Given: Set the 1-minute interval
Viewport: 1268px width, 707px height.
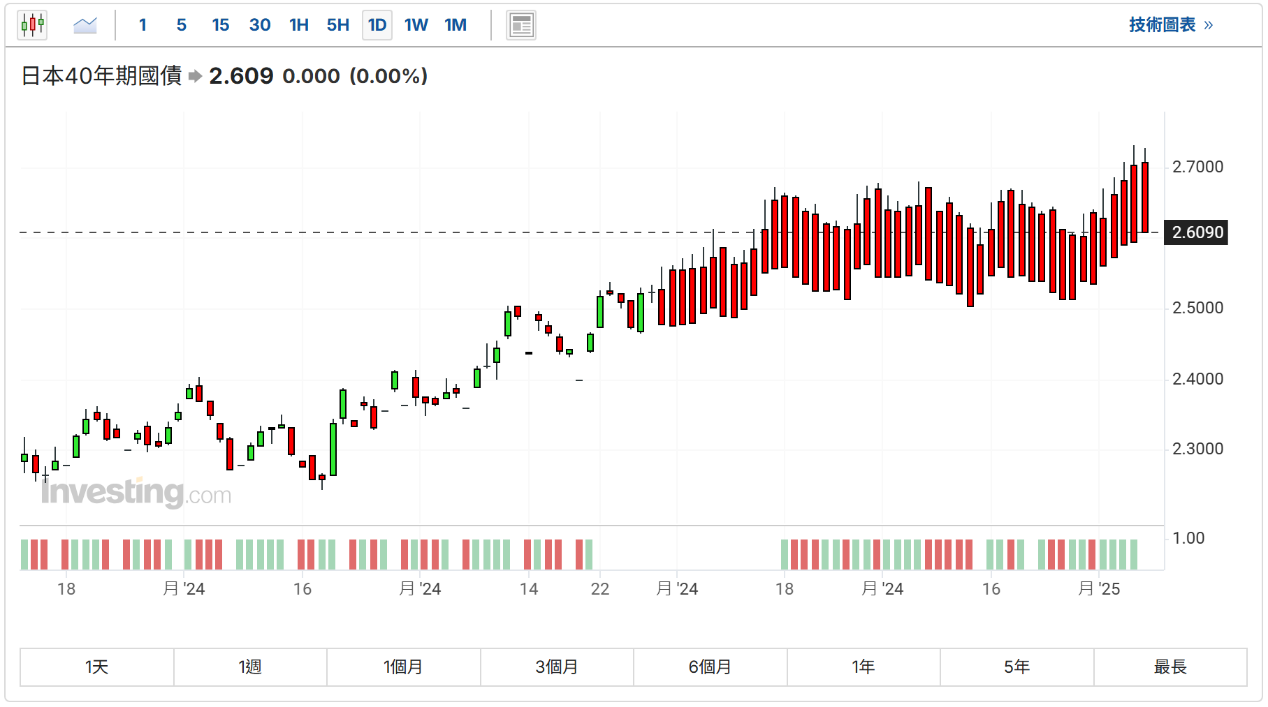Looking at the screenshot, I should pyautogui.click(x=142, y=25).
